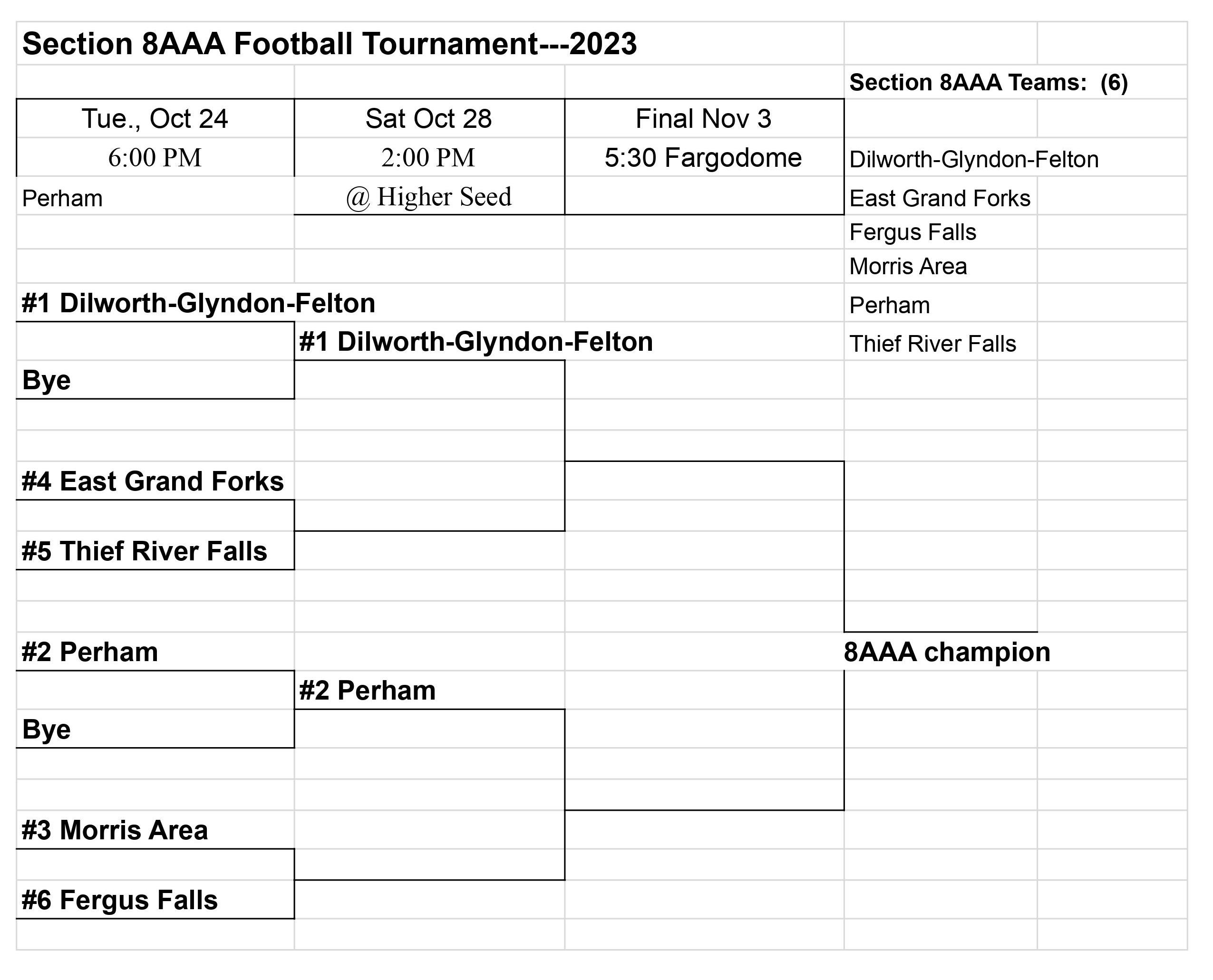Screen dimensions: 1213x980
Task: Click the Final Nov 3 header cell
Action: click(704, 118)
